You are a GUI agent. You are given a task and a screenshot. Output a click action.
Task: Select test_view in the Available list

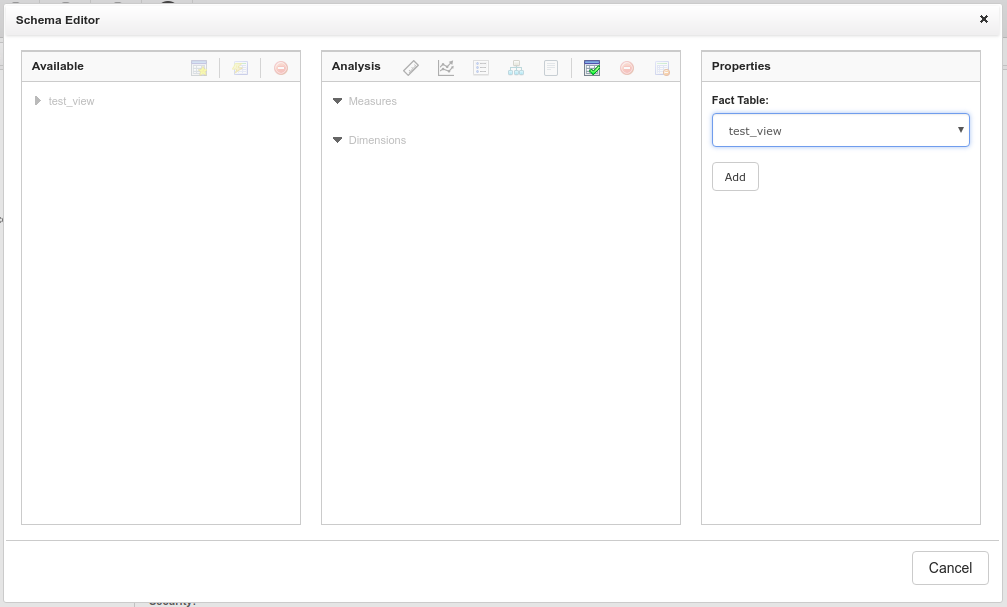[71, 101]
